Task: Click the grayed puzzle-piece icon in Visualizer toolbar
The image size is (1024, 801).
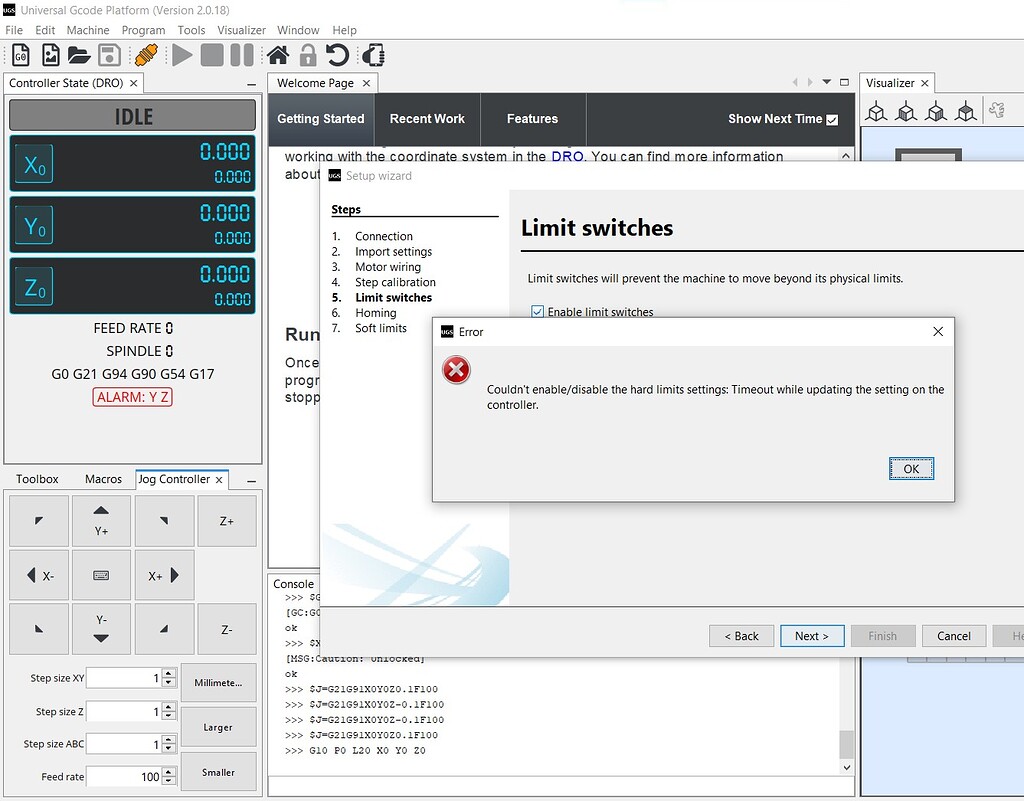Action: pos(997,110)
